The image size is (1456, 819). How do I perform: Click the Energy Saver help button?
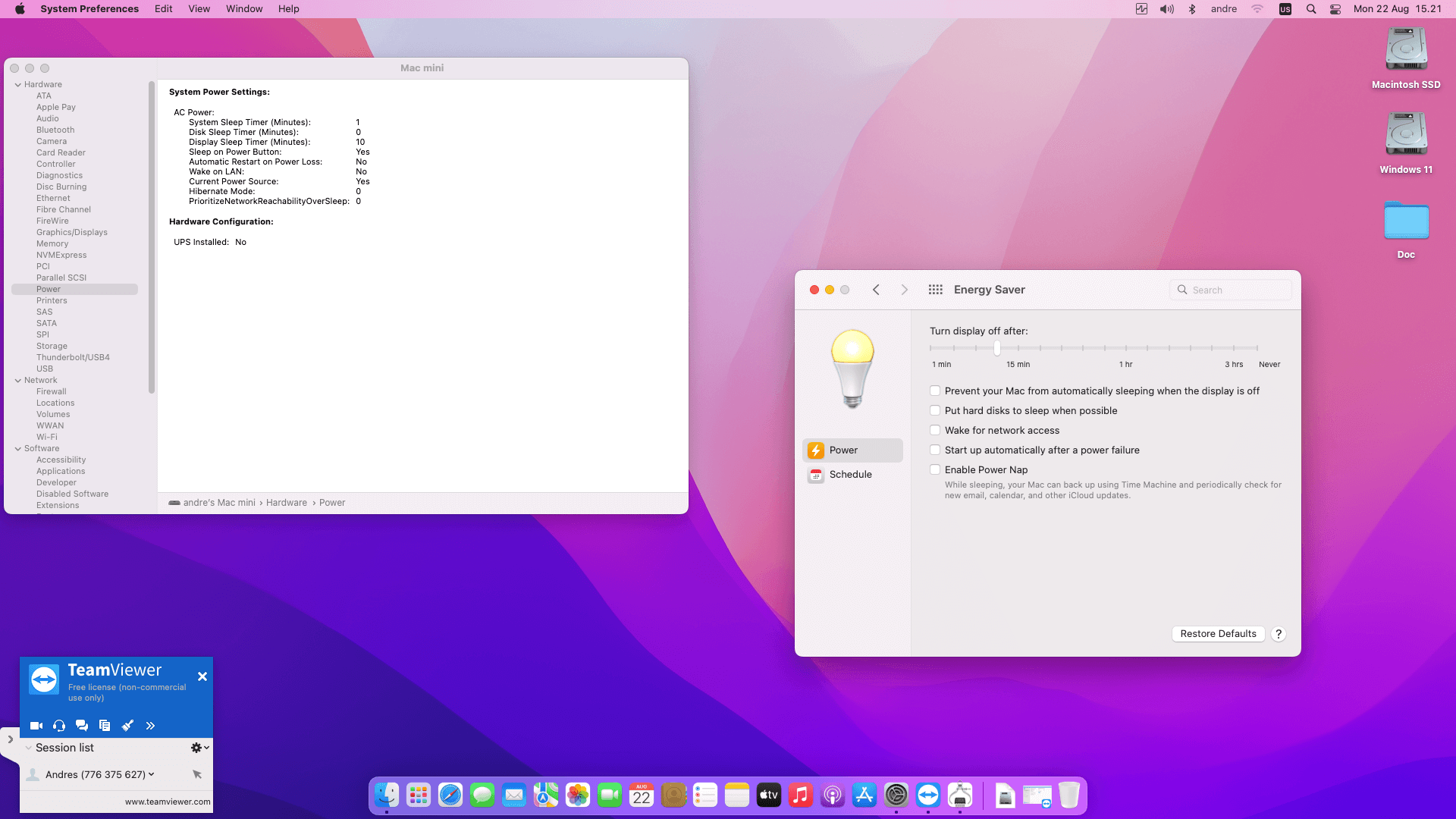1279,634
